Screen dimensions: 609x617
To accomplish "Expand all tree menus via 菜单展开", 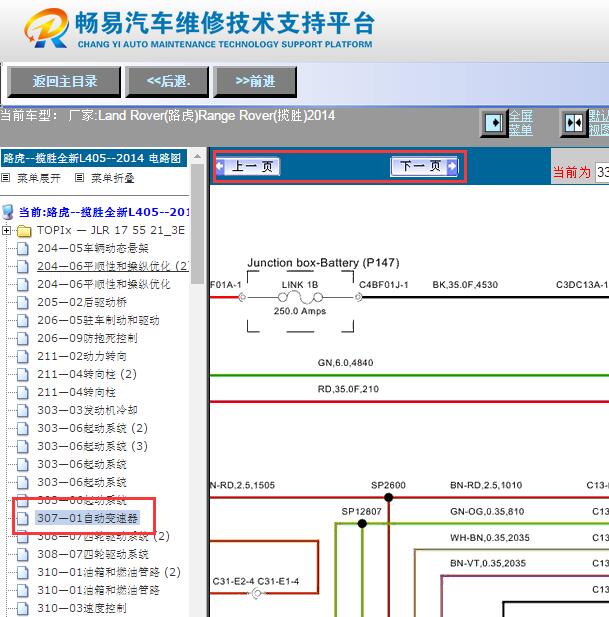I will click(x=39, y=178).
